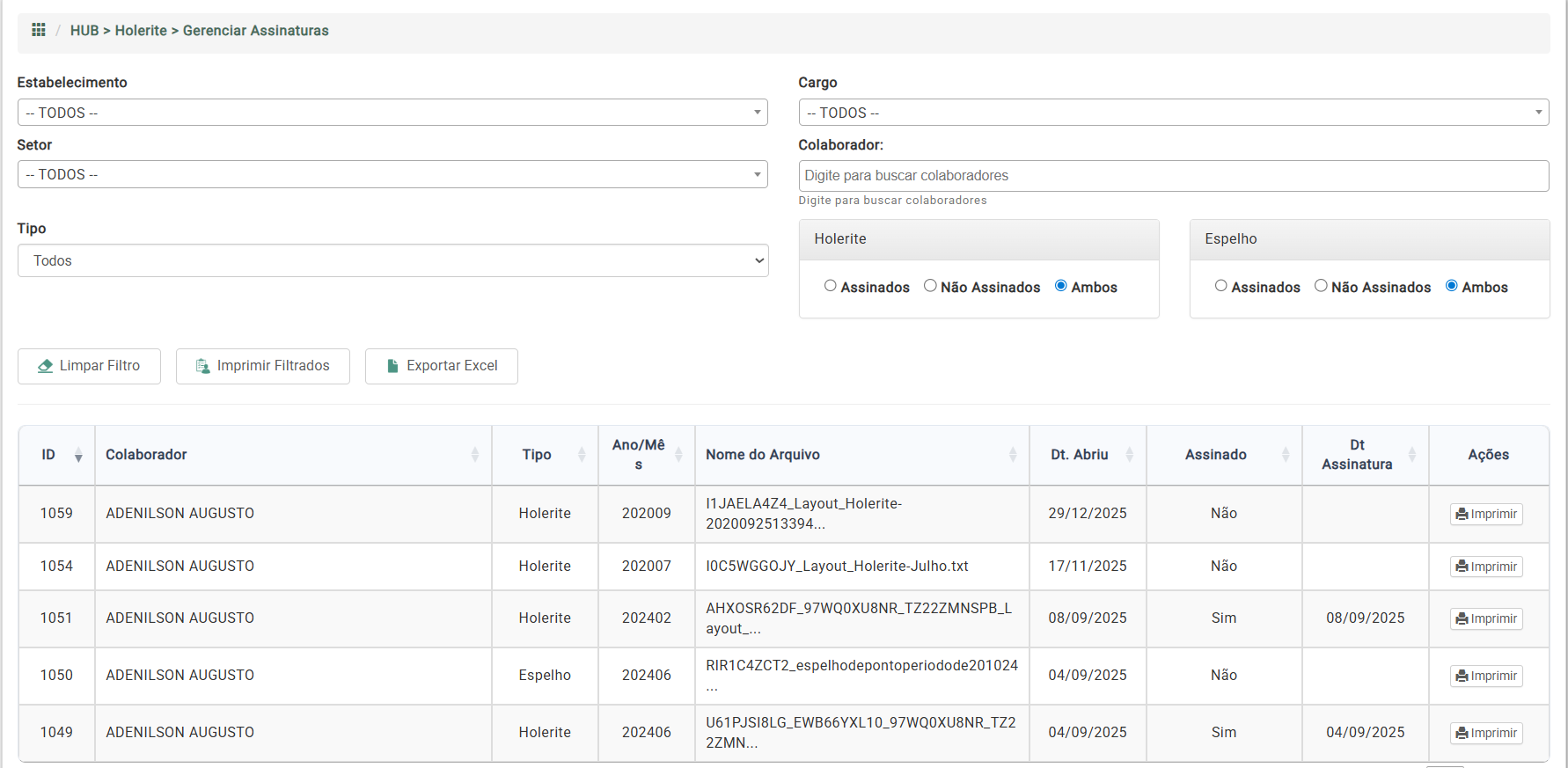Viewport: 1568px width, 768px height.
Task: Select Assinados radio under Holerite
Action: tap(830, 286)
